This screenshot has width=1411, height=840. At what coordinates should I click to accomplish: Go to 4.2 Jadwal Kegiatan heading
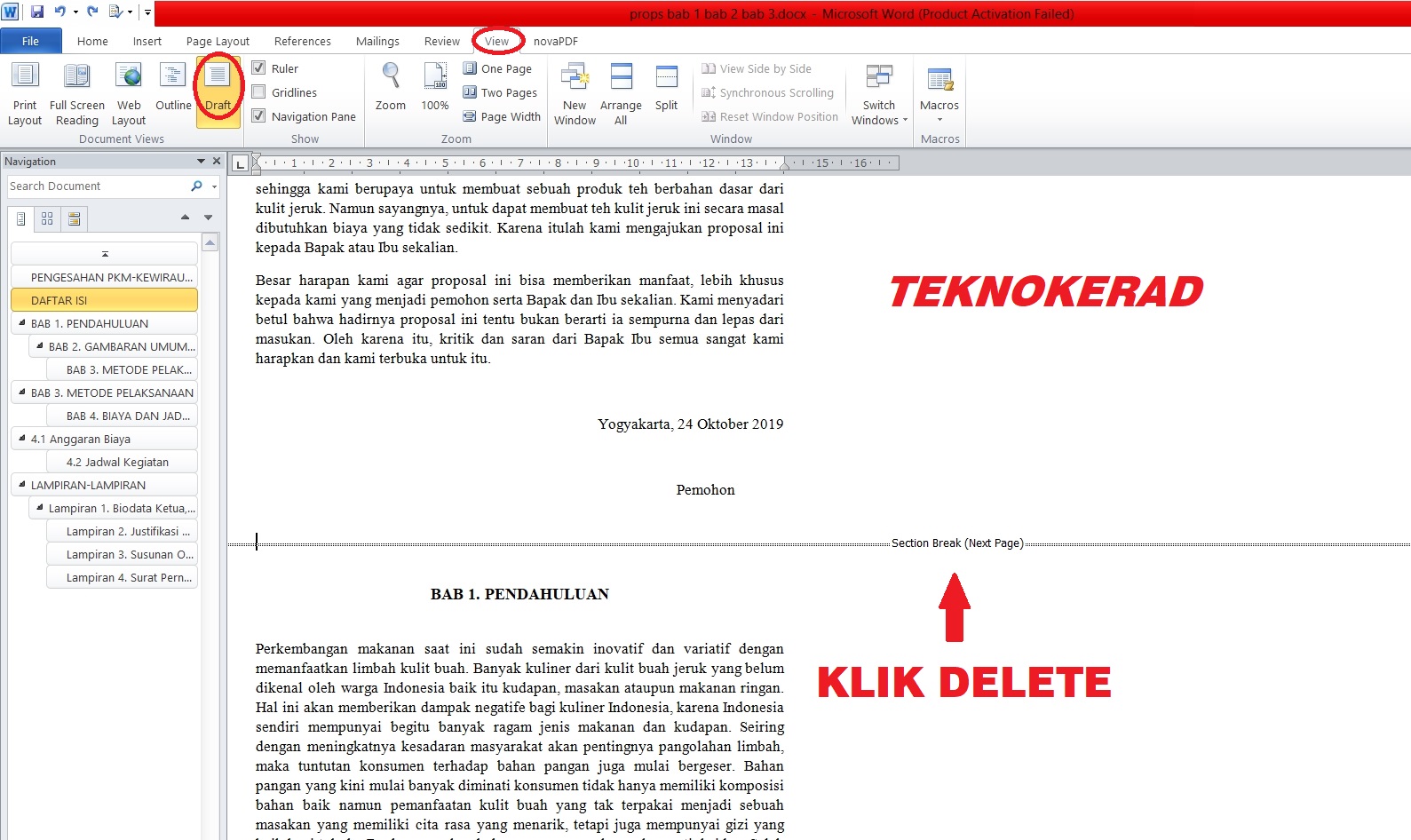click(x=123, y=462)
